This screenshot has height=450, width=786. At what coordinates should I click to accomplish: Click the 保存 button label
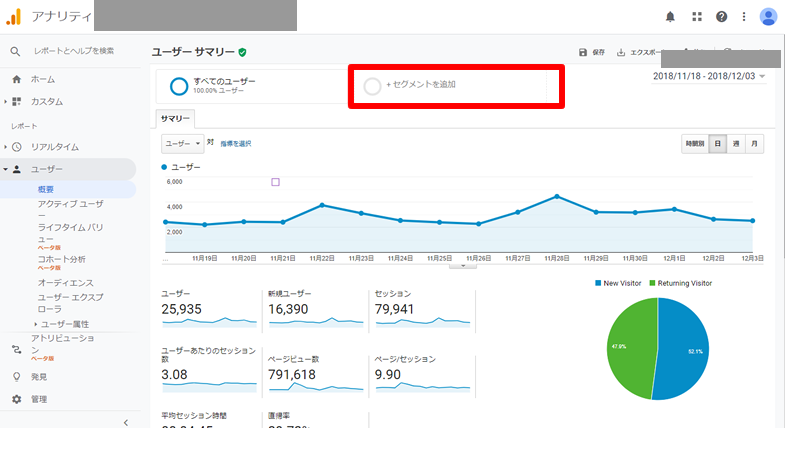[x=599, y=52]
